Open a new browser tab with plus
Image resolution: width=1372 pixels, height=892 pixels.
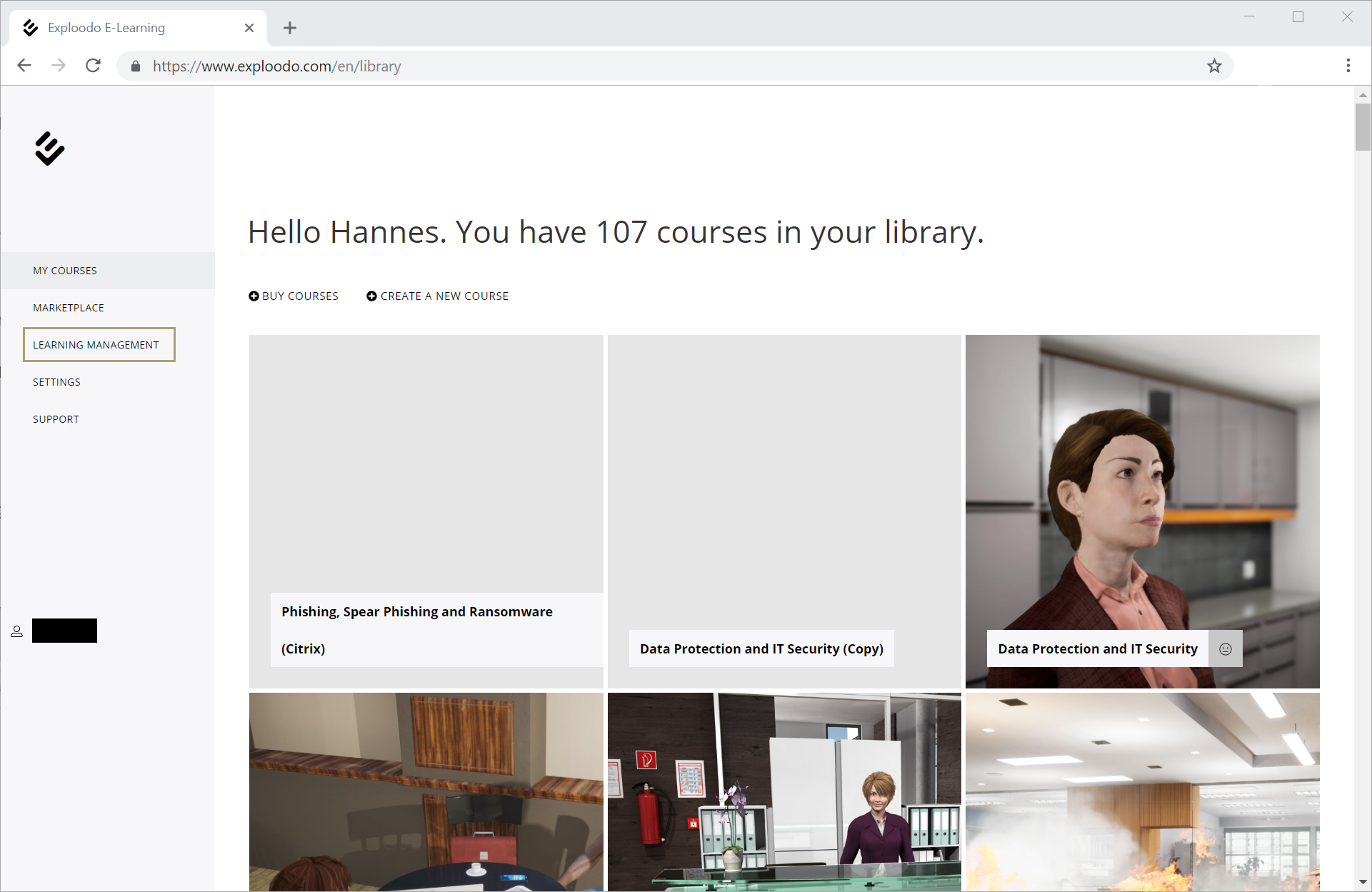pos(289,28)
